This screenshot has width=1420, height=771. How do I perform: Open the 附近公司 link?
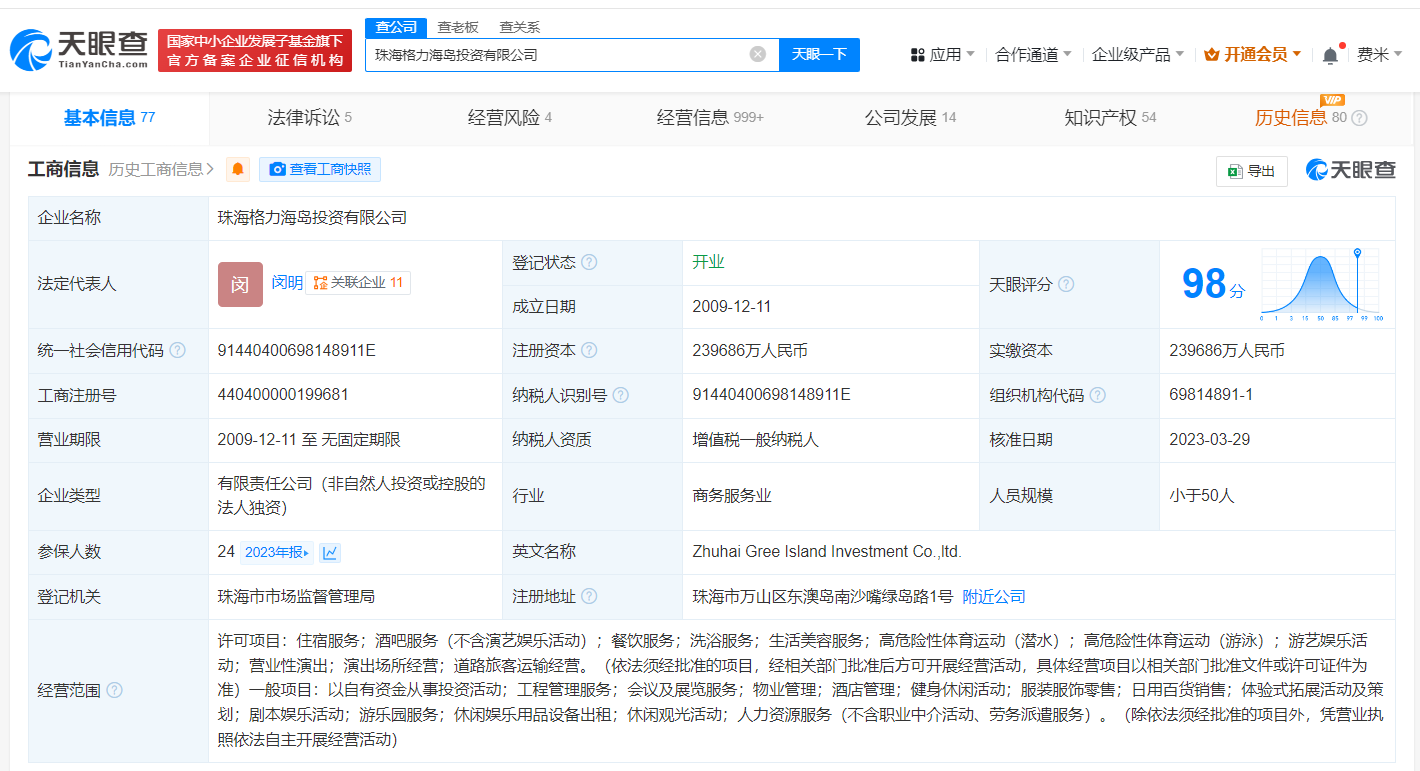994,597
